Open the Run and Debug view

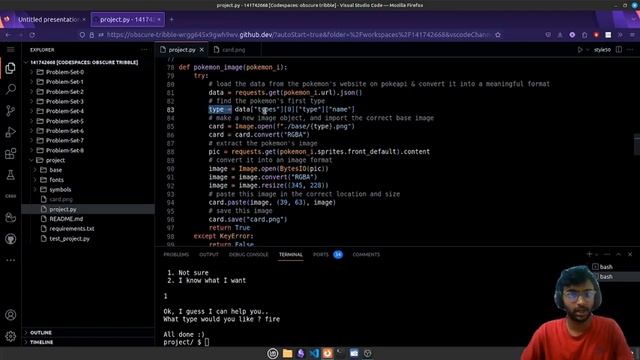(x=11, y=132)
